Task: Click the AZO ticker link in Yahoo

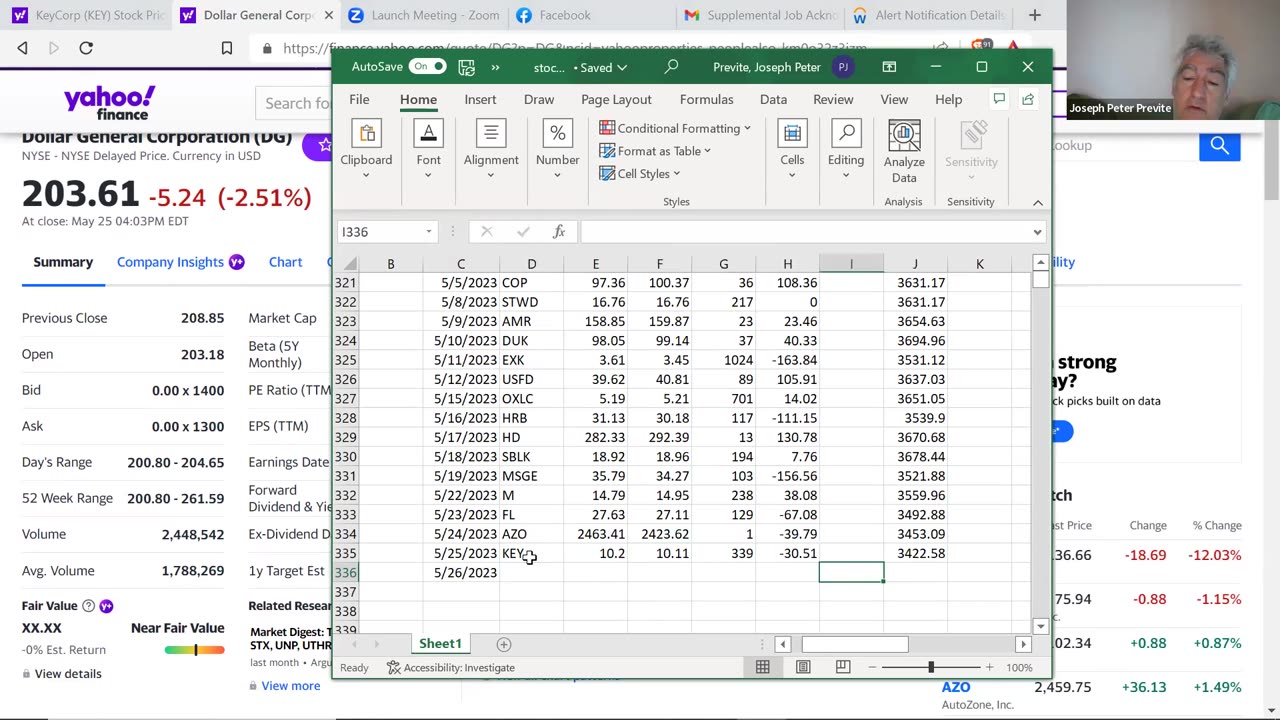Action: (x=956, y=687)
